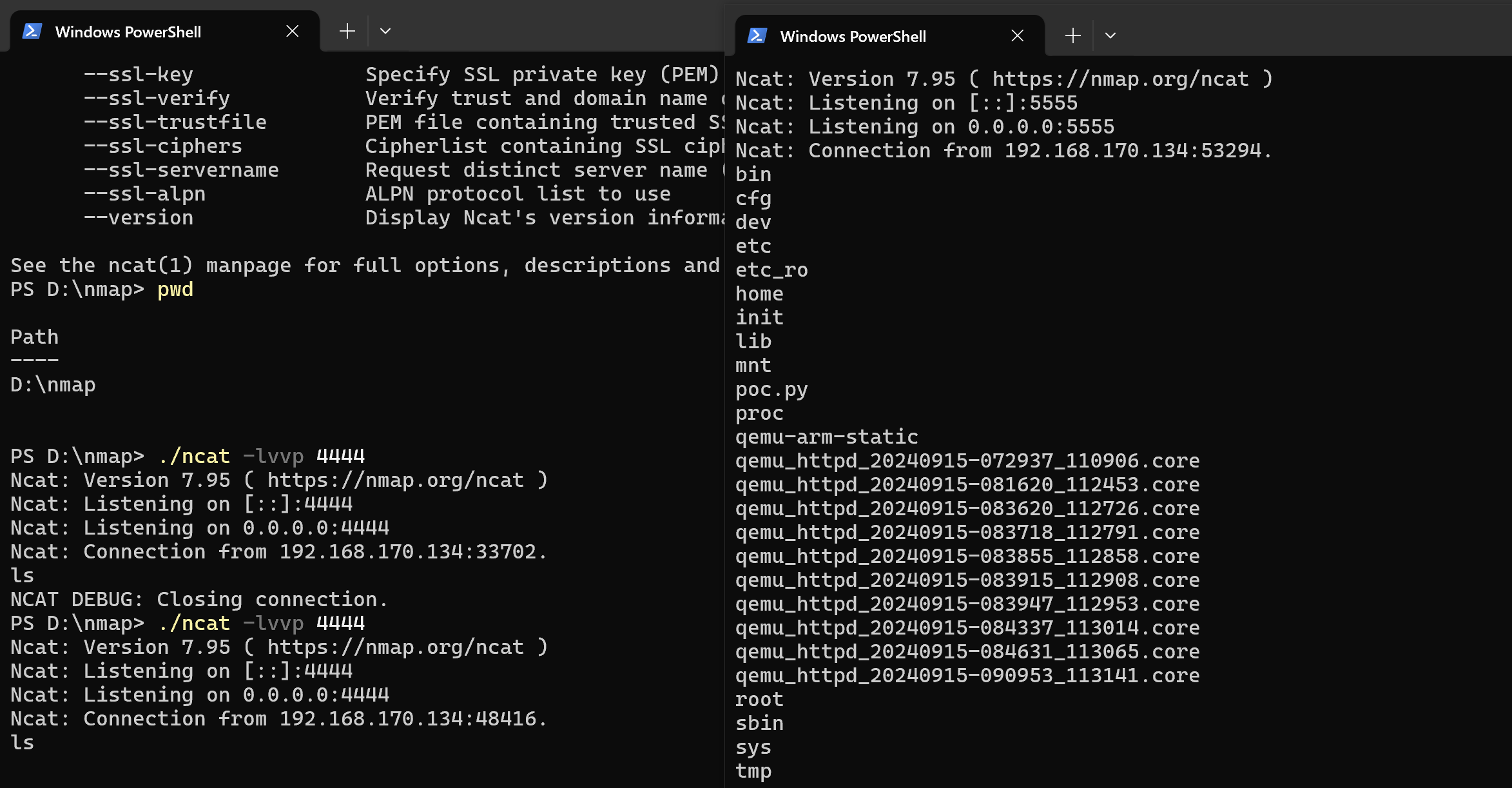Click the 'sbin' directory entry
The image size is (1512, 788).
coord(759,723)
